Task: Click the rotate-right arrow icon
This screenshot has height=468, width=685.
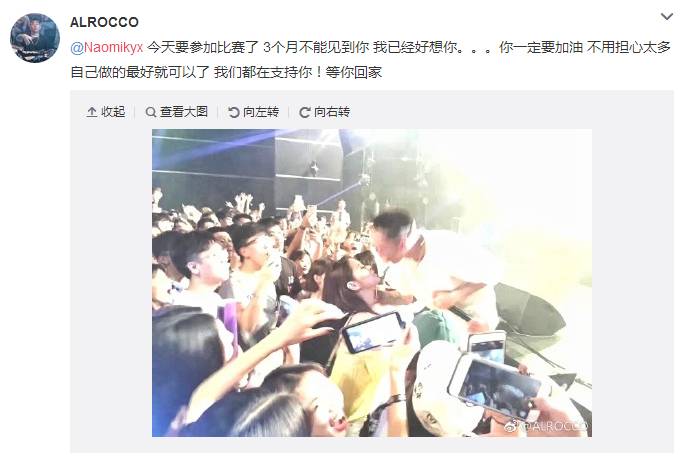Action: 304,112
